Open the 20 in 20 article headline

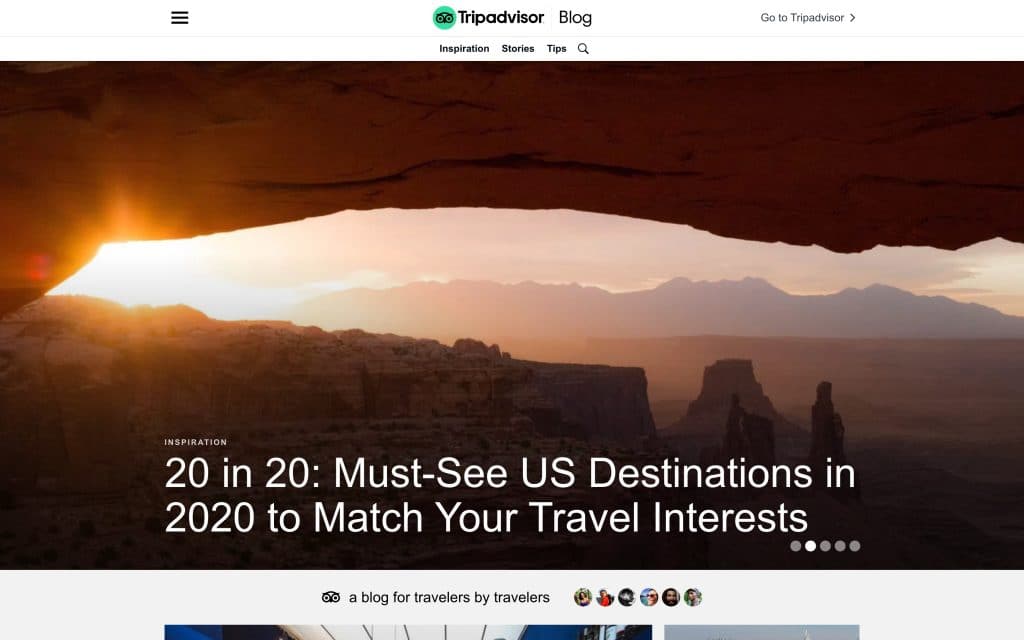click(x=510, y=495)
